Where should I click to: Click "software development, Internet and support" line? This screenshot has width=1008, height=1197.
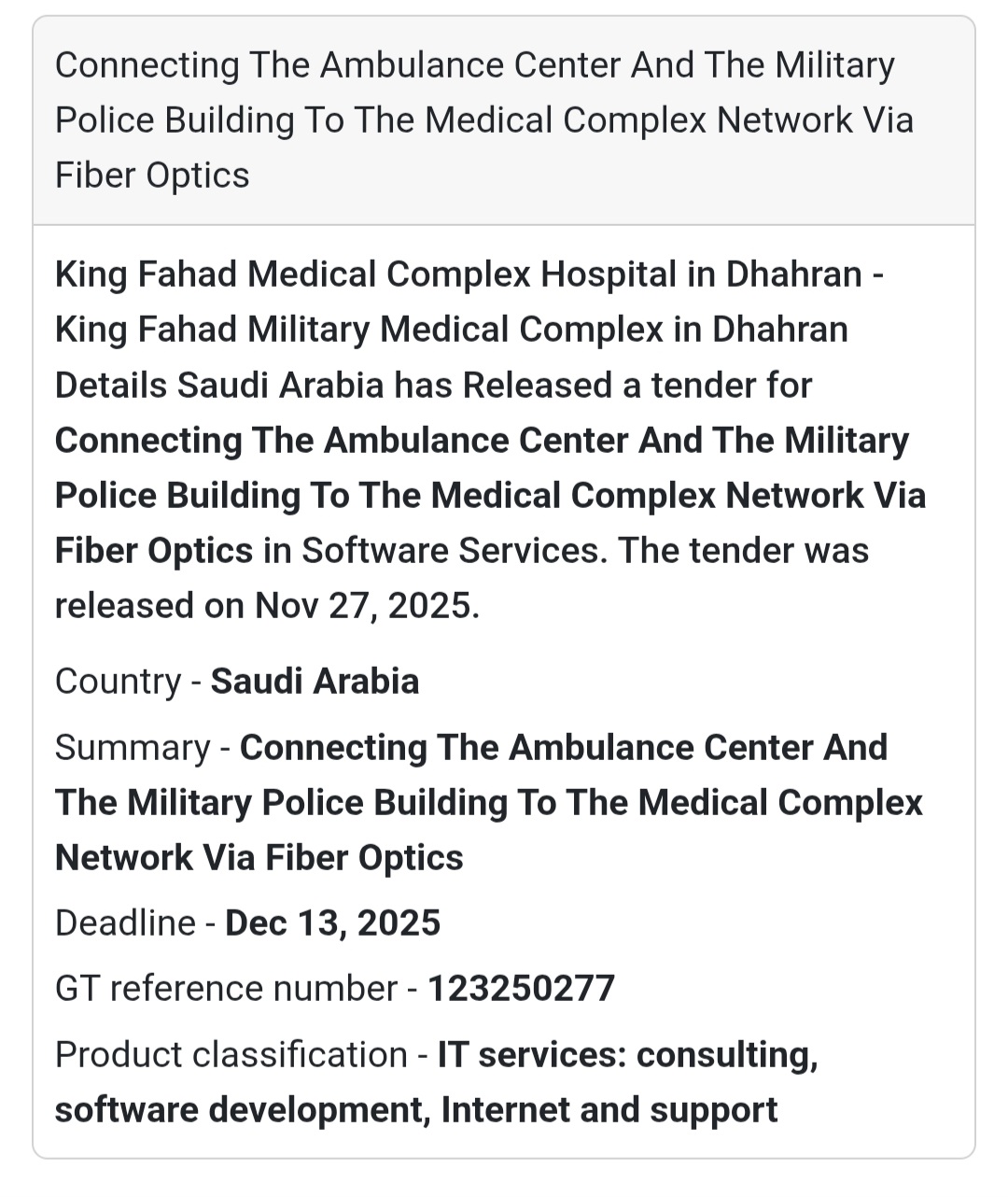click(x=415, y=1110)
